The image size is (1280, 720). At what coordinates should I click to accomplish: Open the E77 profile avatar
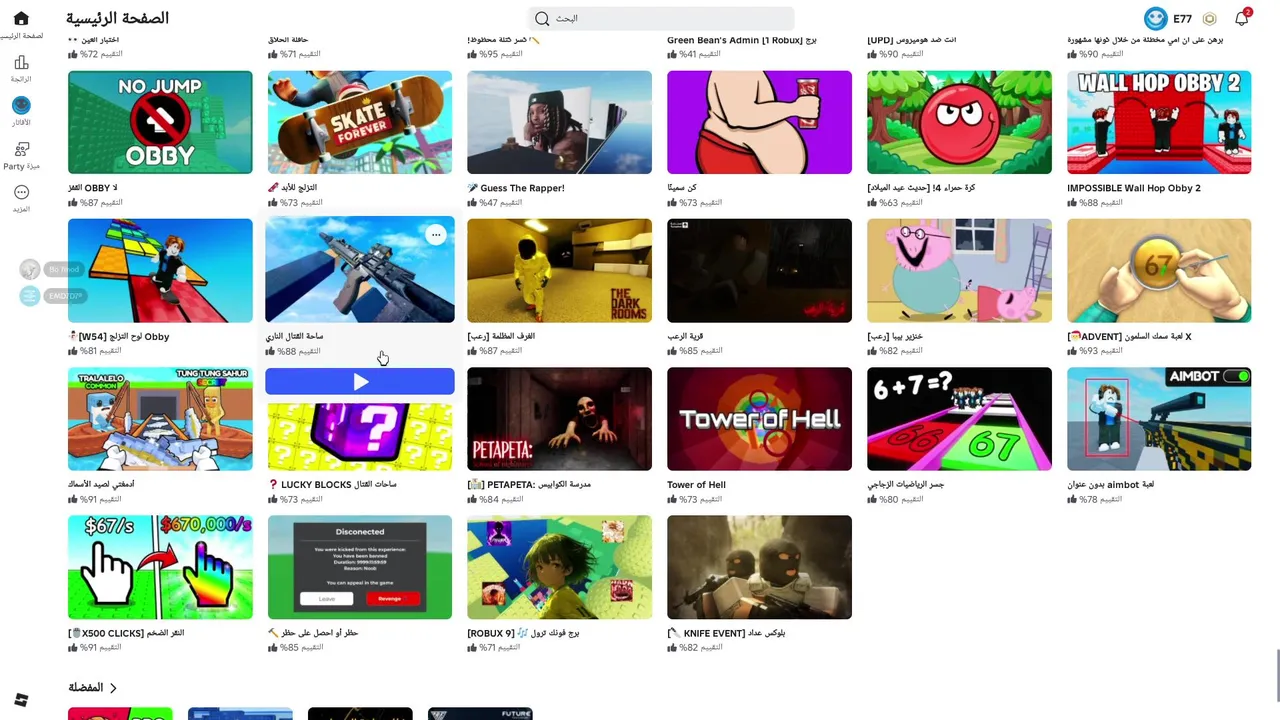tap(1156, 18)
